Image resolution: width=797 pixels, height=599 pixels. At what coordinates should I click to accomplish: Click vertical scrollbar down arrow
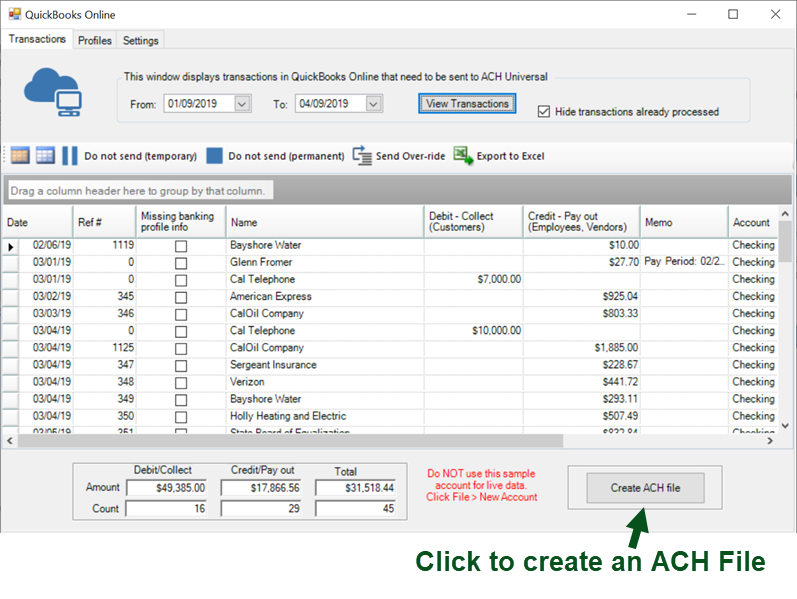coord(785,426)
